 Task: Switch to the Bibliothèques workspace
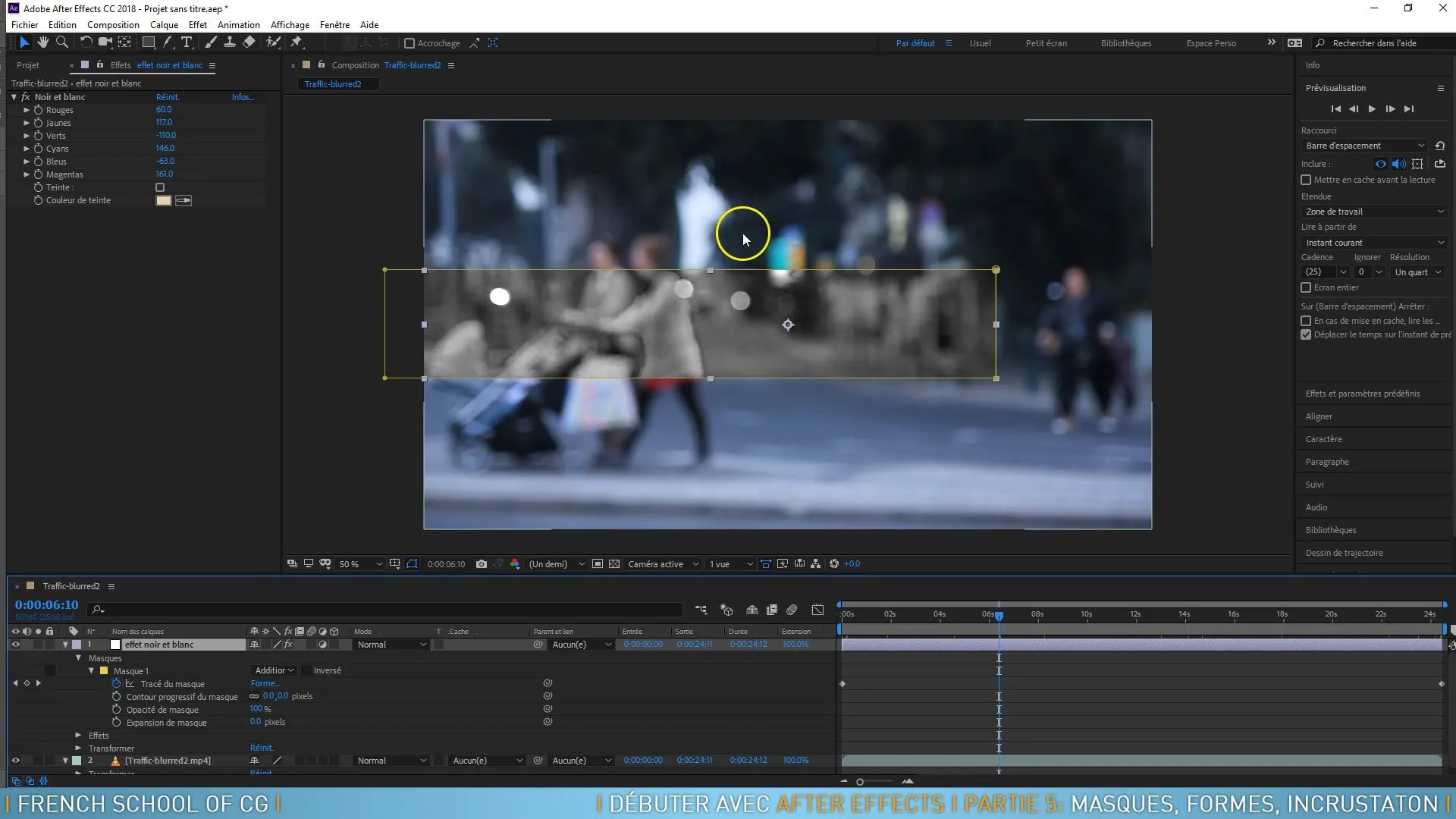pyautogui.click(x=1125, y=43)
